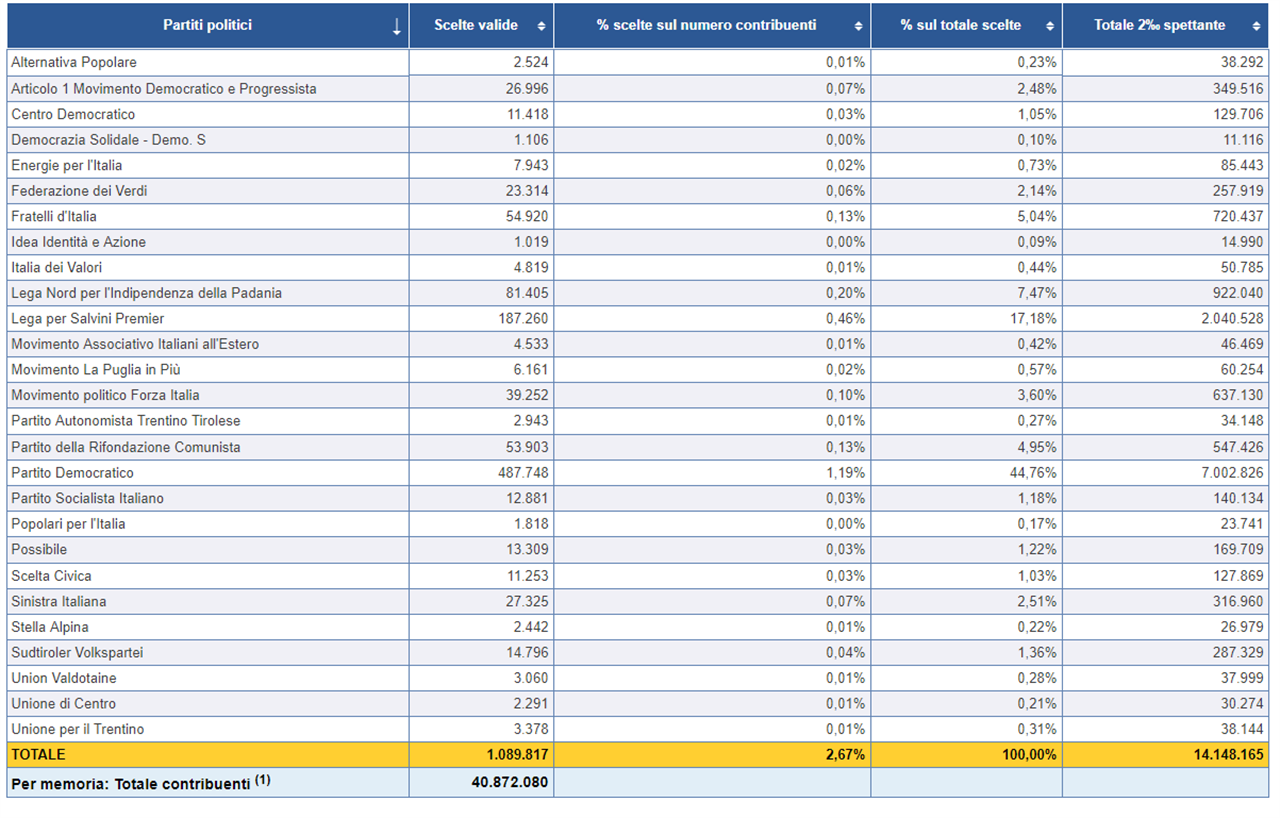Click the total percentage 2,67%
The image size is (1280, 818).
coord(846,755)
